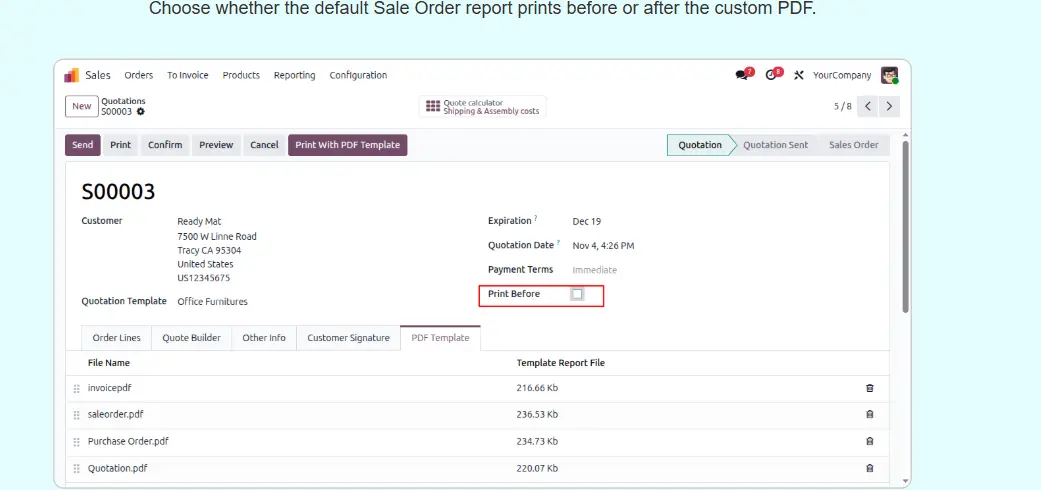Open the activities clock icon
1041x490 pixels.
tap(771, 75)
